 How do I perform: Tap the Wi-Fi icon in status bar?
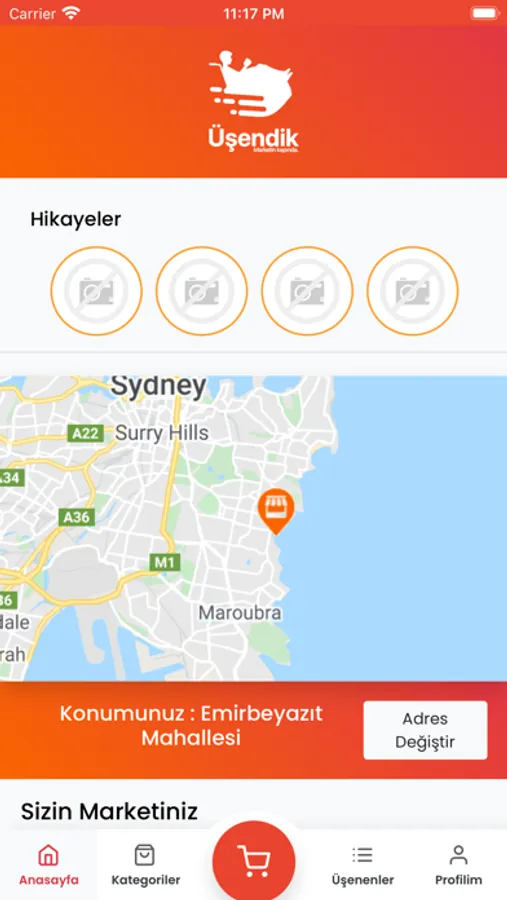point(71,13)
